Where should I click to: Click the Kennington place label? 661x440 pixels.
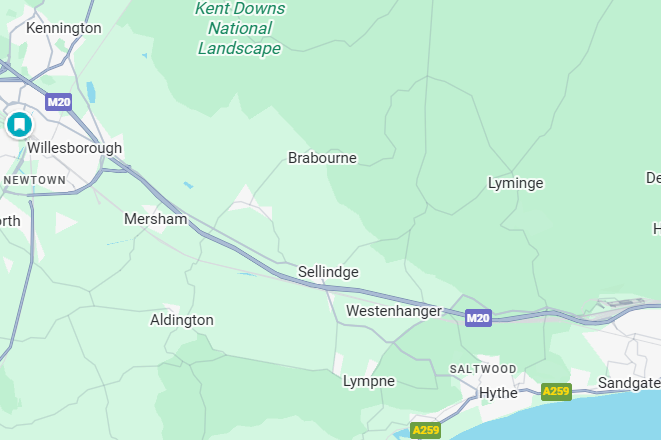point(64,28)
